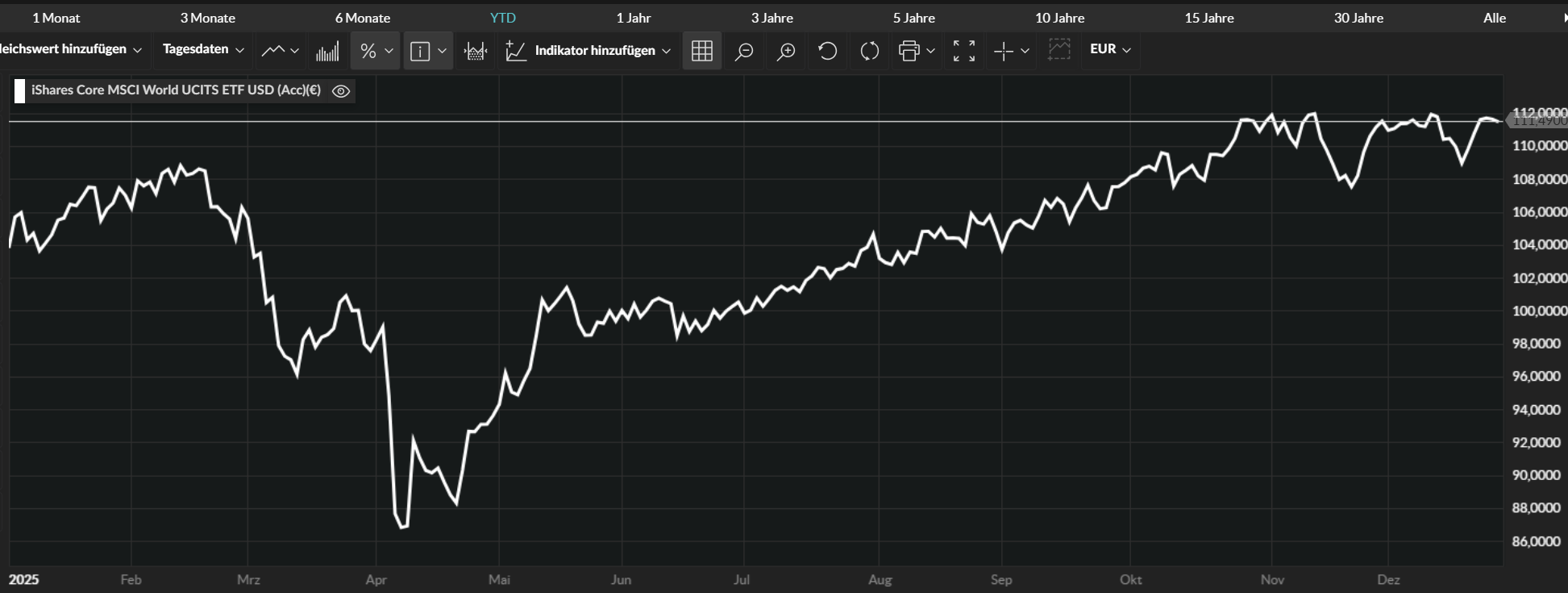Click the zoom out magnifier icon
Image resolution: width=1568 pixels, height=593 pixels.
pyautogui.click(x=743, y=51)
